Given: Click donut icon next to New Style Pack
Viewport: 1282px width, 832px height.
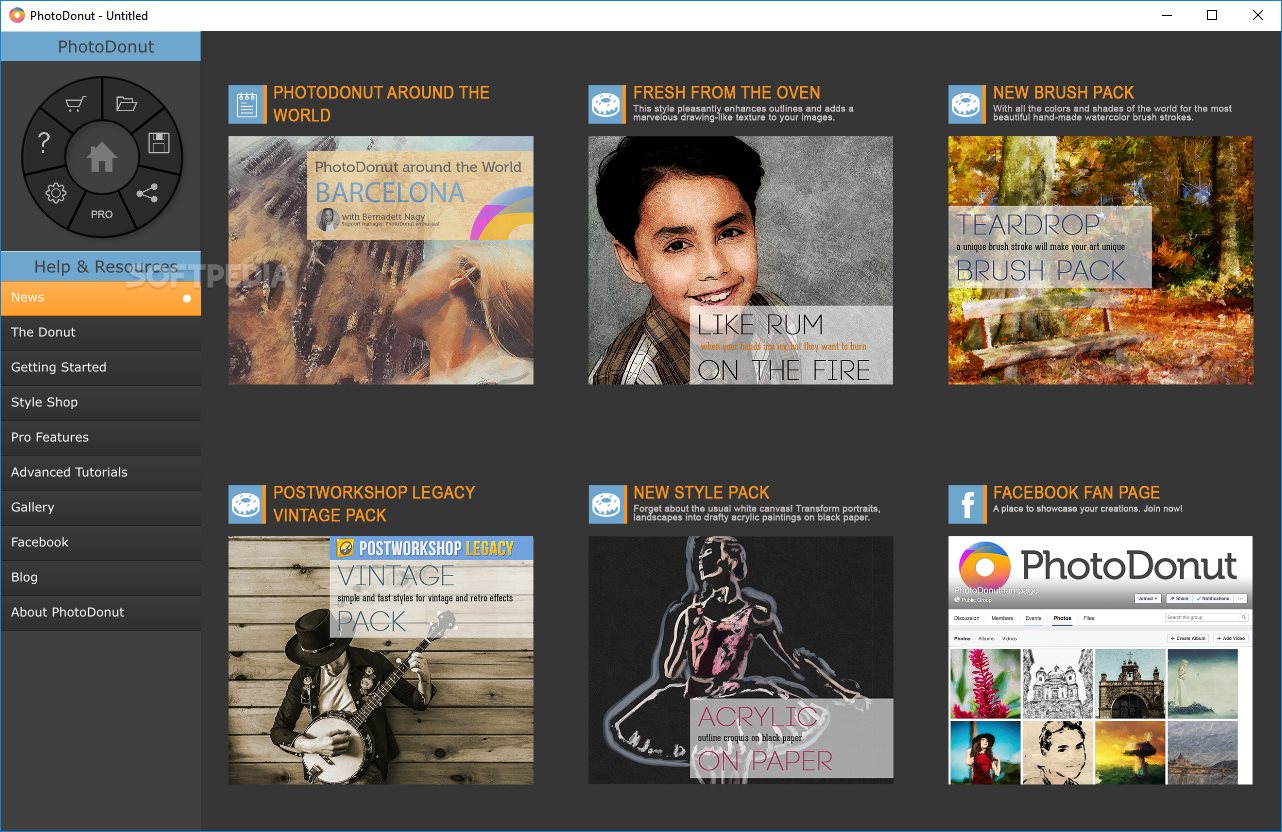Looking at the screenshot, I should point(608,504).
